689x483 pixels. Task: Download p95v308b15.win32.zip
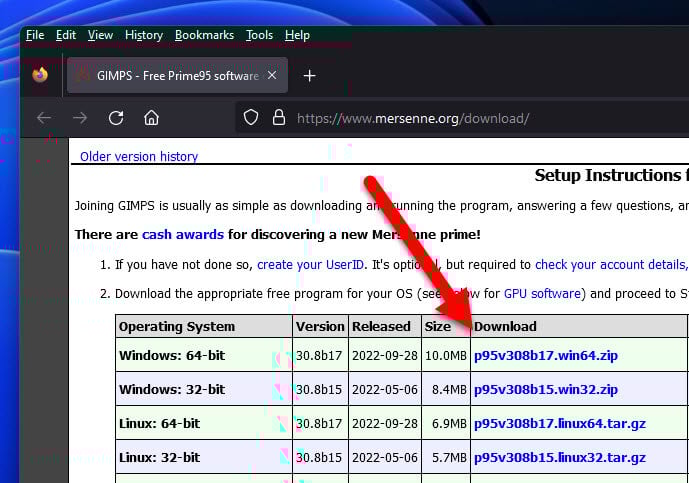(x=546, y=389)
